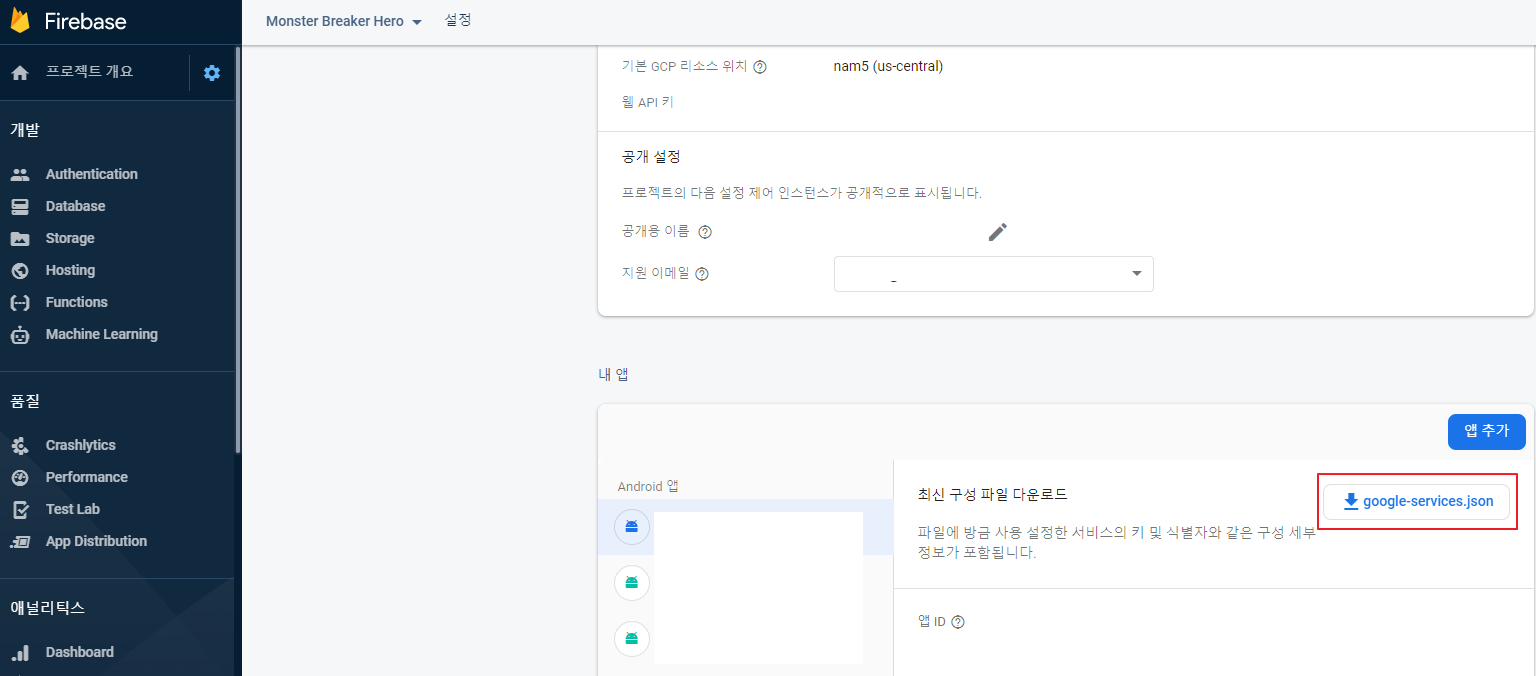The height and width of the screenshot is (676, 1536).
Task: Go to Database section
Action: (x=75, y=206)
